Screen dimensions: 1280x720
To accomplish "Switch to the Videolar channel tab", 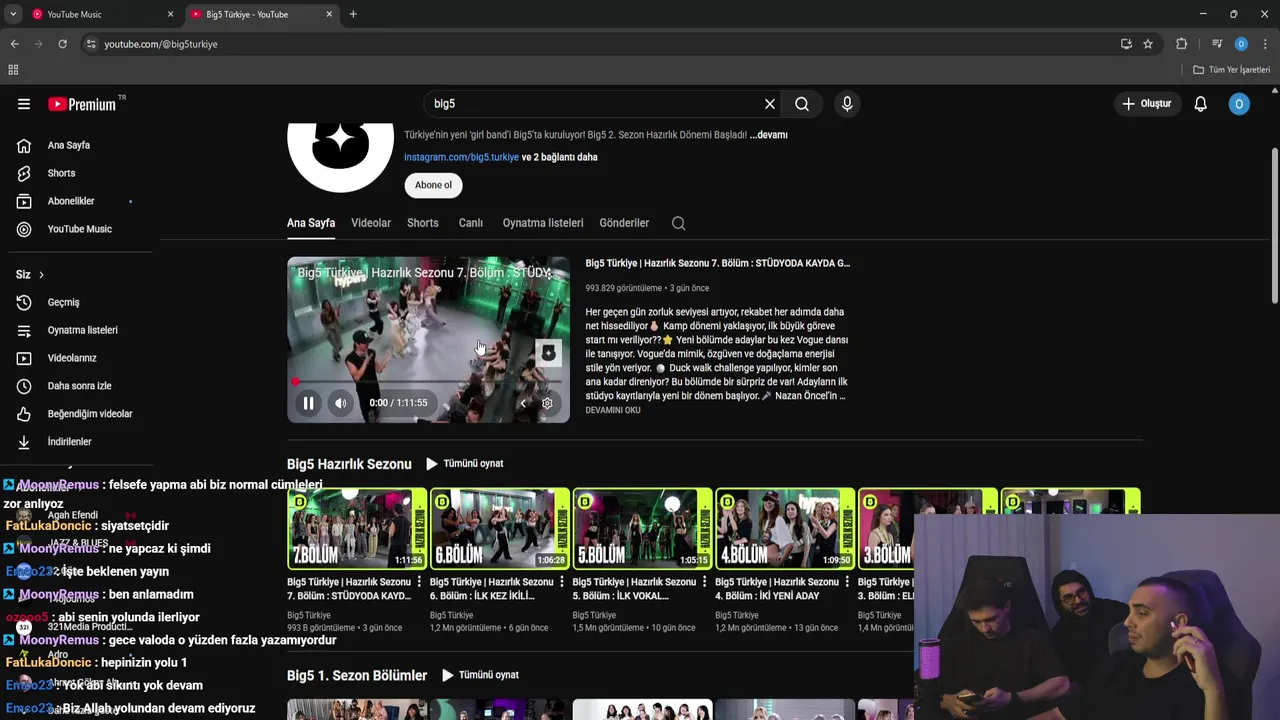I will pos(371,223).
